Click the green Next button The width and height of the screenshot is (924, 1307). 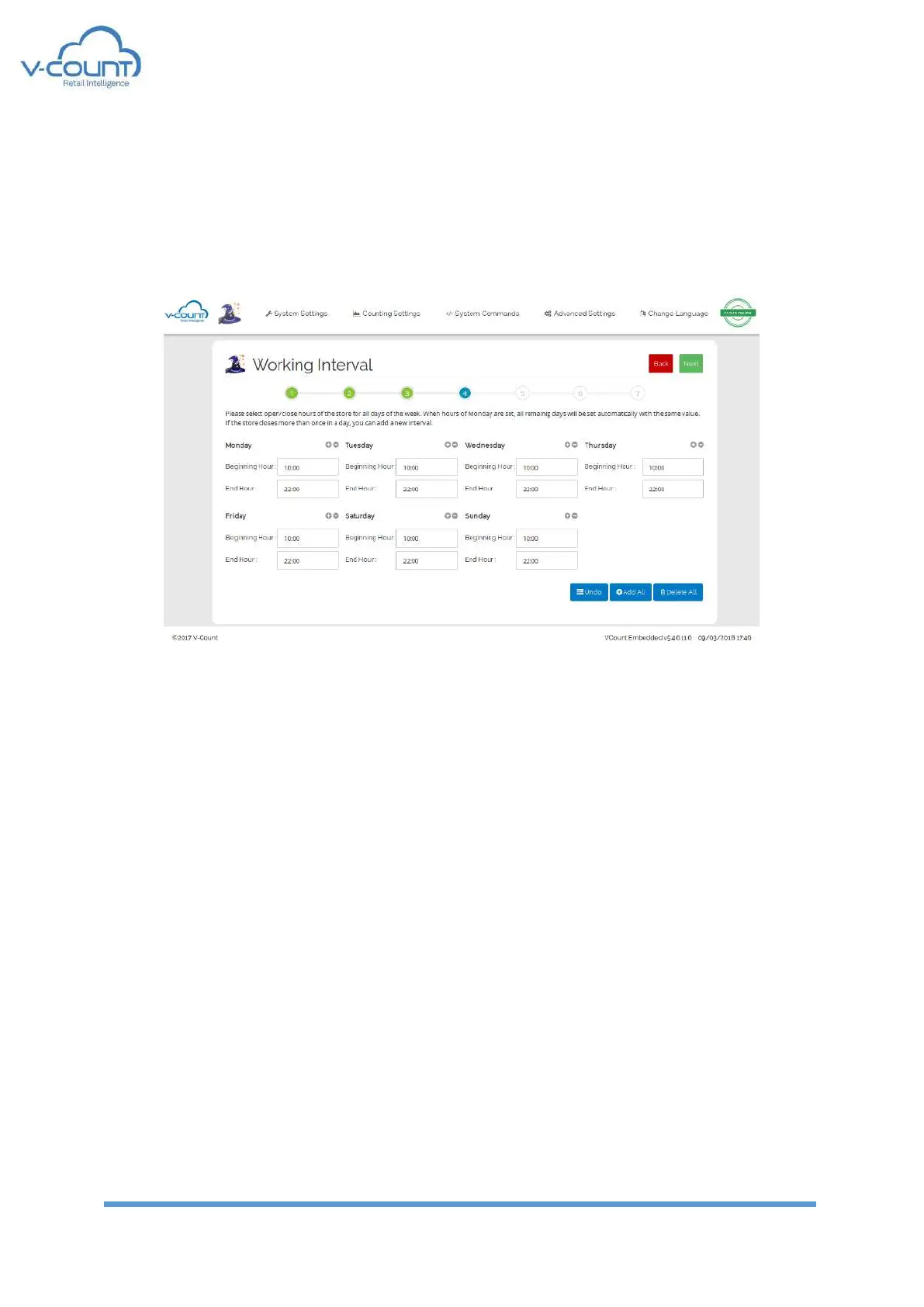[691, 363]
